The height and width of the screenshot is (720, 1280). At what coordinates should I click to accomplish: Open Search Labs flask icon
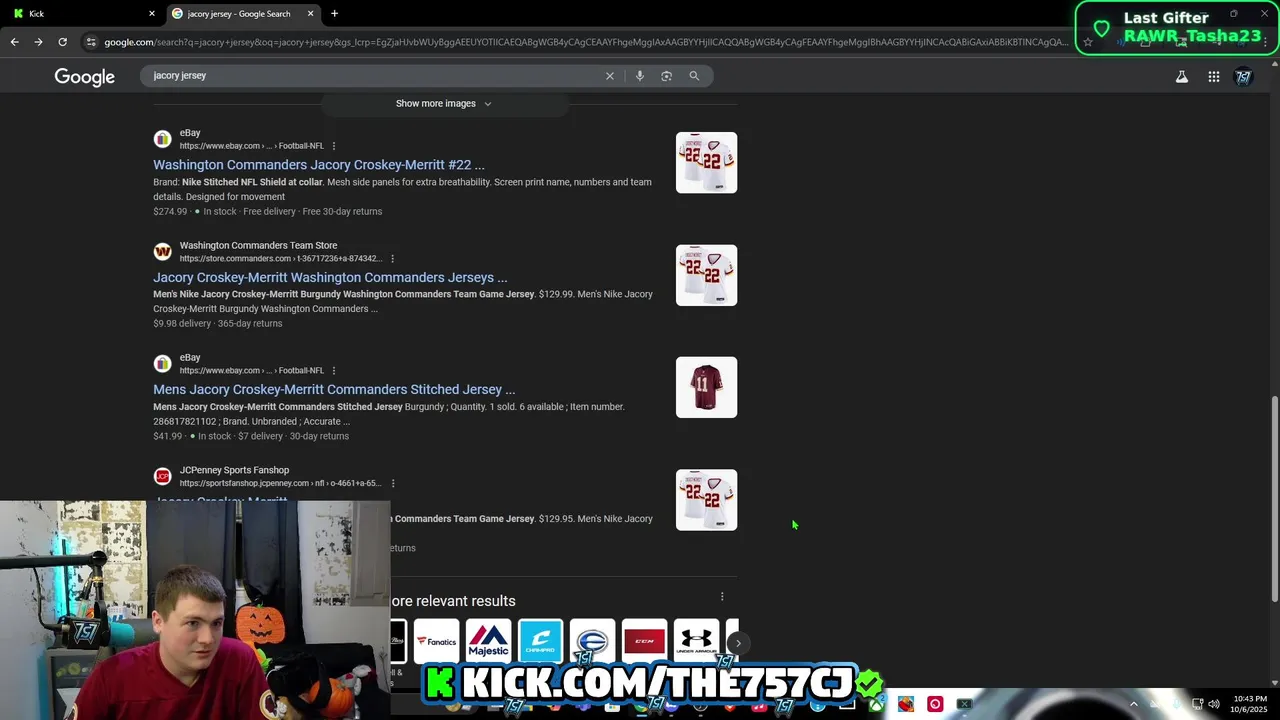(1182, 77)
